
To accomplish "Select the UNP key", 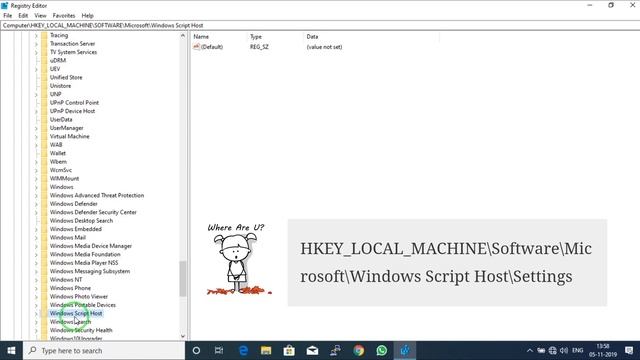I will pos(56,94).
